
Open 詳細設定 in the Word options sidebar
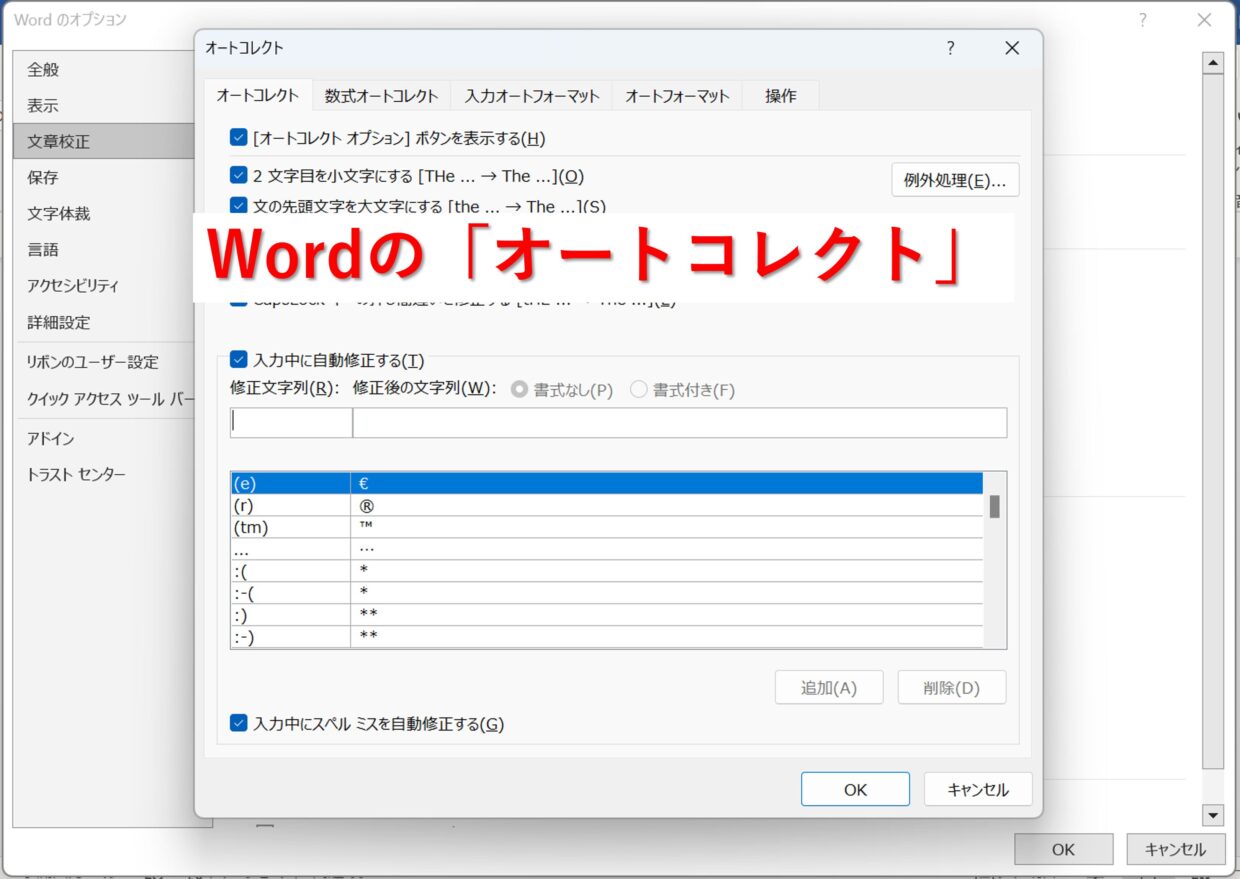click(x=104, y=323)
